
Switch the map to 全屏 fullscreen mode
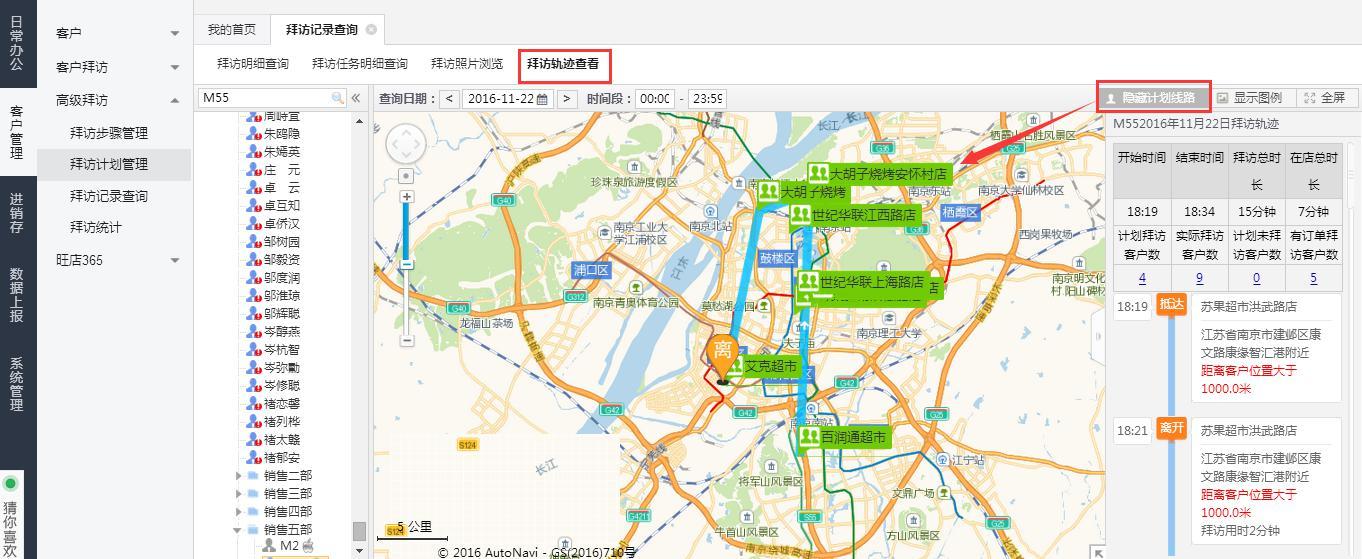click(x=1325, y=98)
